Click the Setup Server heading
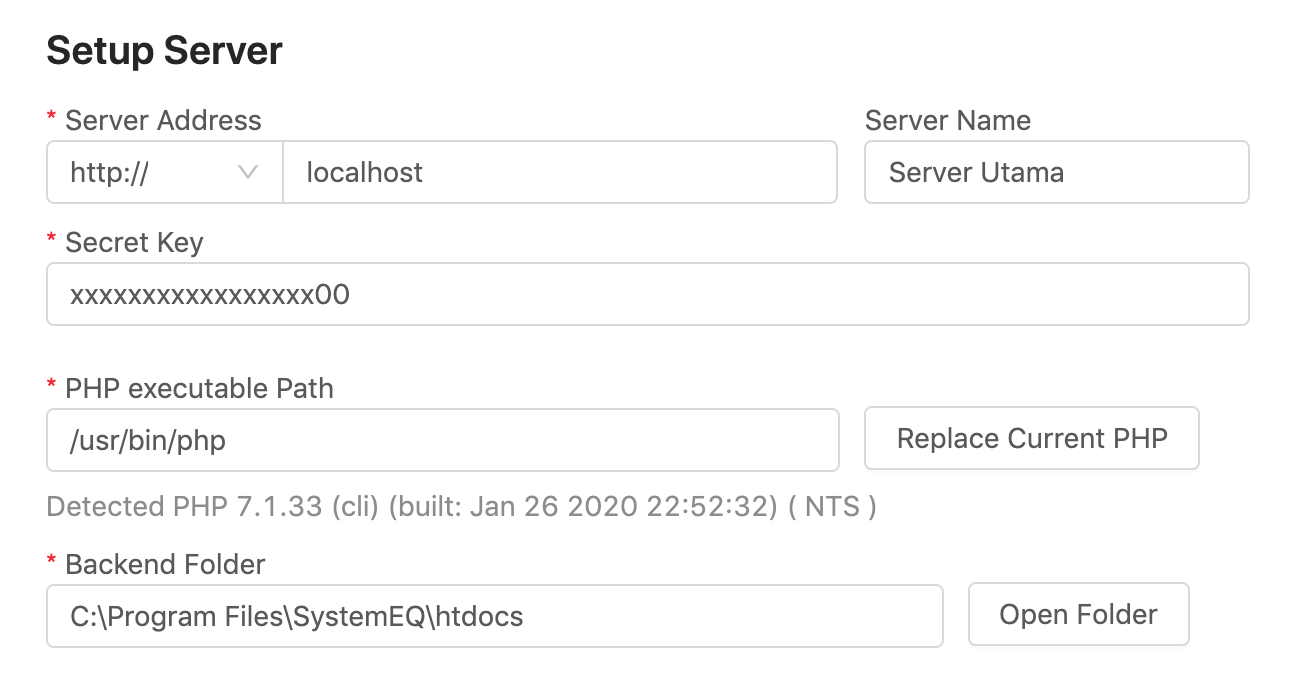Screen dimensions: 1298x678 [x=163, y=50]
